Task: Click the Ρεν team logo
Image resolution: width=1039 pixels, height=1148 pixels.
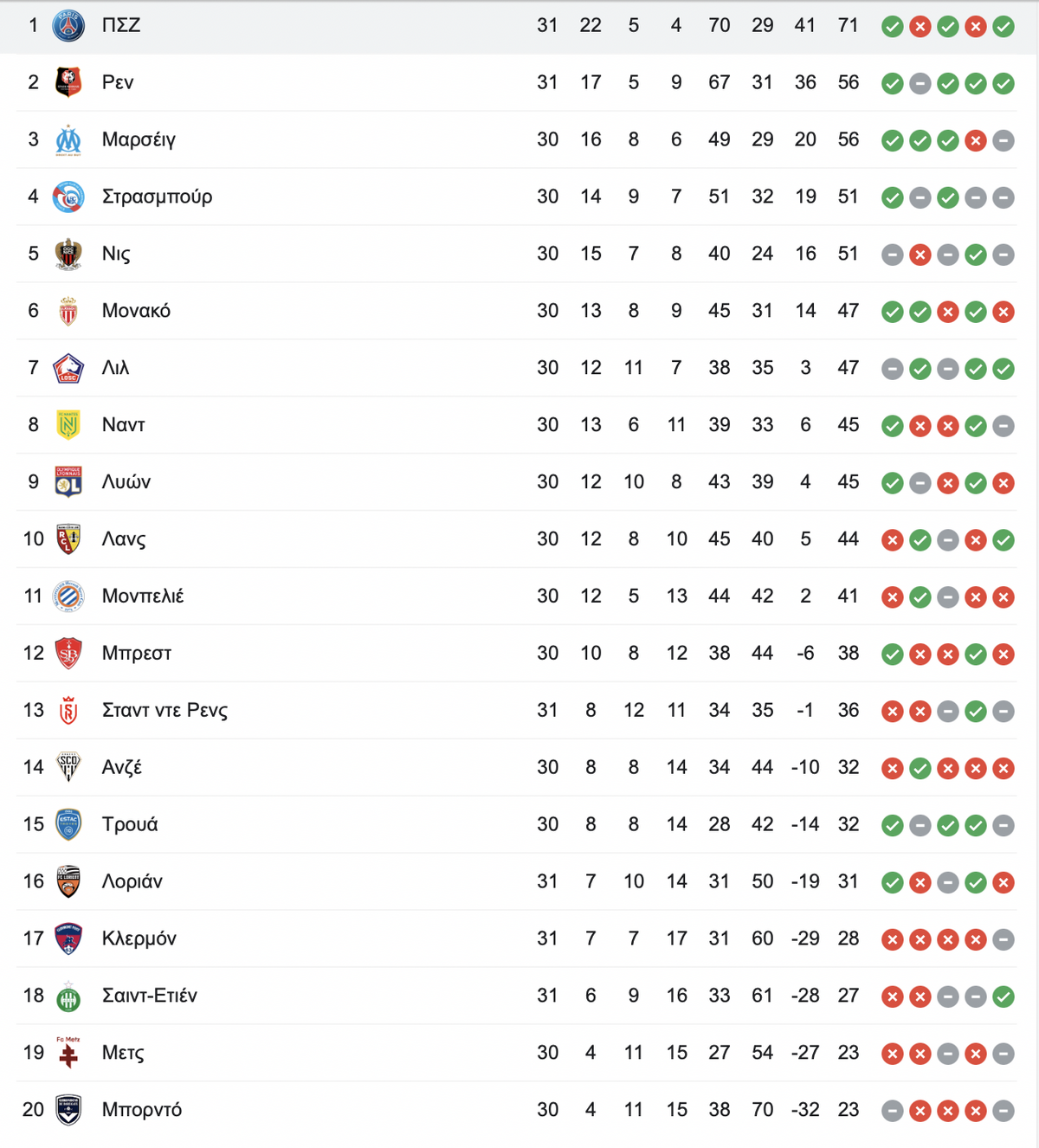Action: (x=68, y=82)
